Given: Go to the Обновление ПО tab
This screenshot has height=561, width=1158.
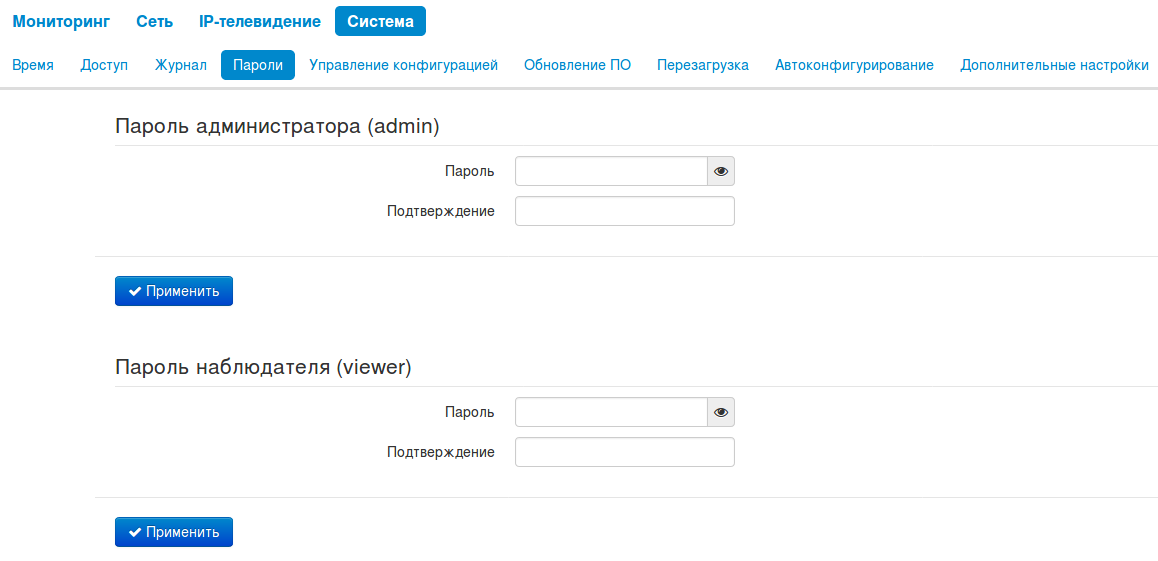Looking at the screenshot, I should tap(577, 65).
